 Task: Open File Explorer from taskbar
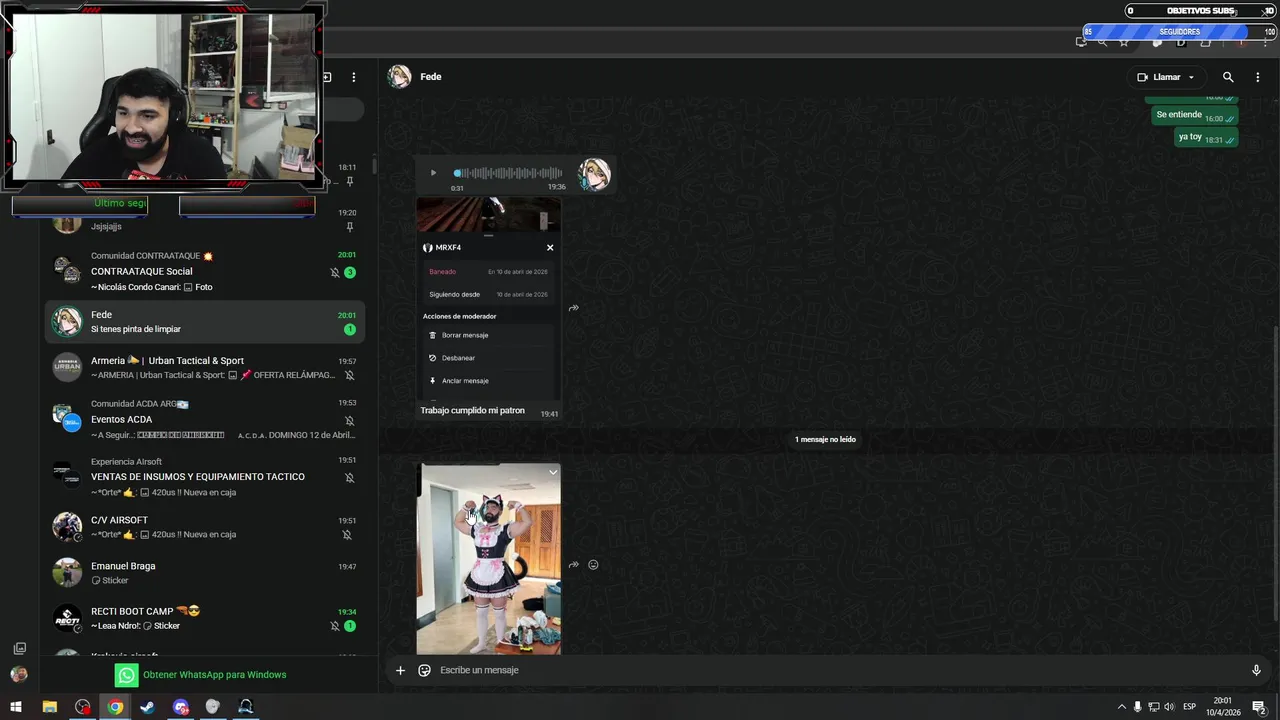[x=50, y=707]
